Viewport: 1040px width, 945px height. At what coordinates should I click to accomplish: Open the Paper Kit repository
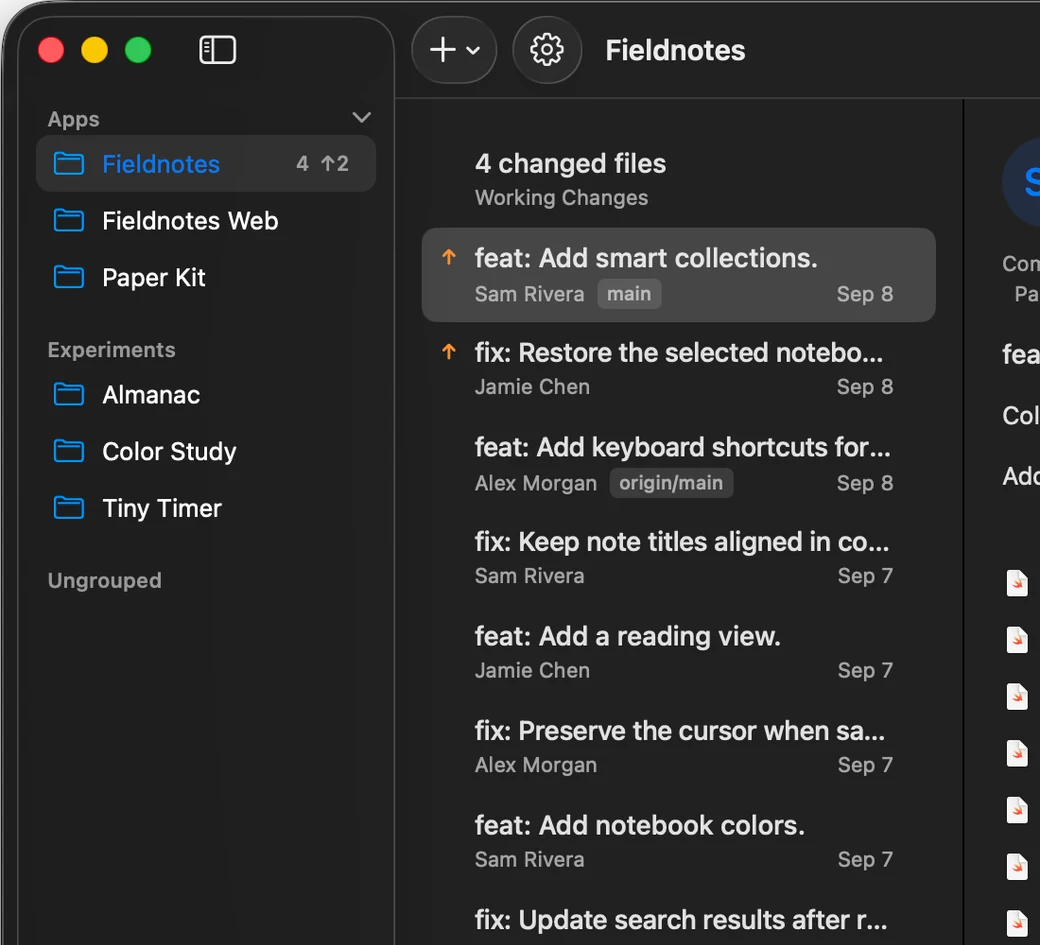[206, 277]
